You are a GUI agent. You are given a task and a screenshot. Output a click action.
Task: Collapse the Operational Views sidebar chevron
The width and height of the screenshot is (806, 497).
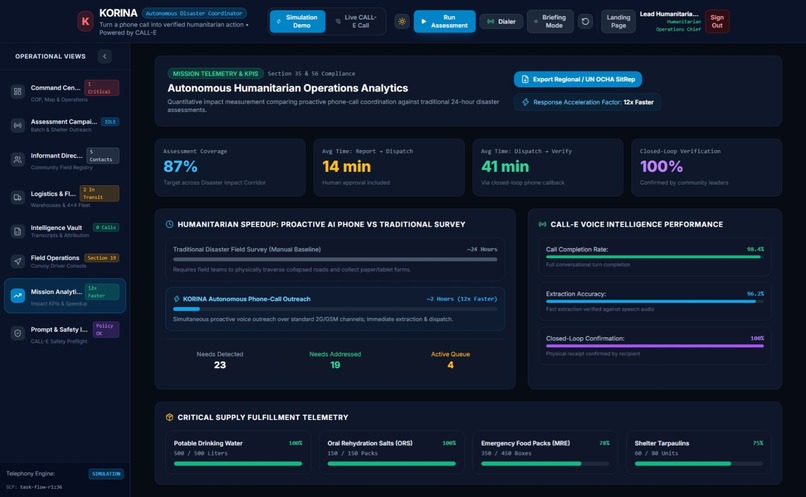[104, 56]
